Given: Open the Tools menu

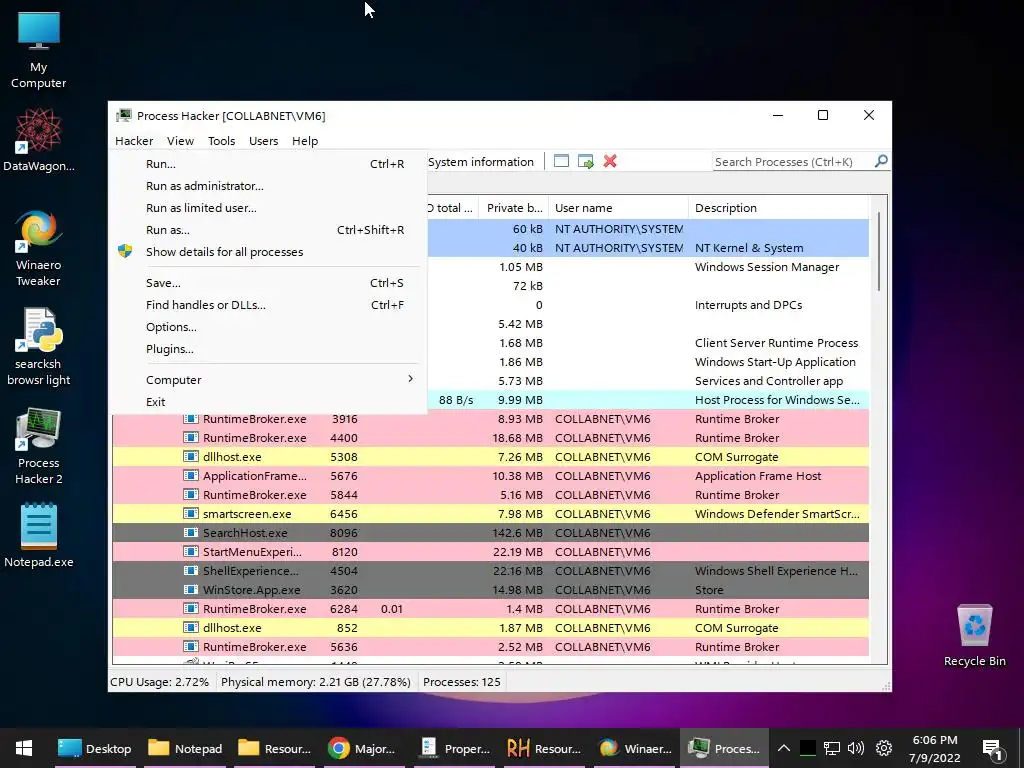Looking at the screenshot, I should (221, 140).
